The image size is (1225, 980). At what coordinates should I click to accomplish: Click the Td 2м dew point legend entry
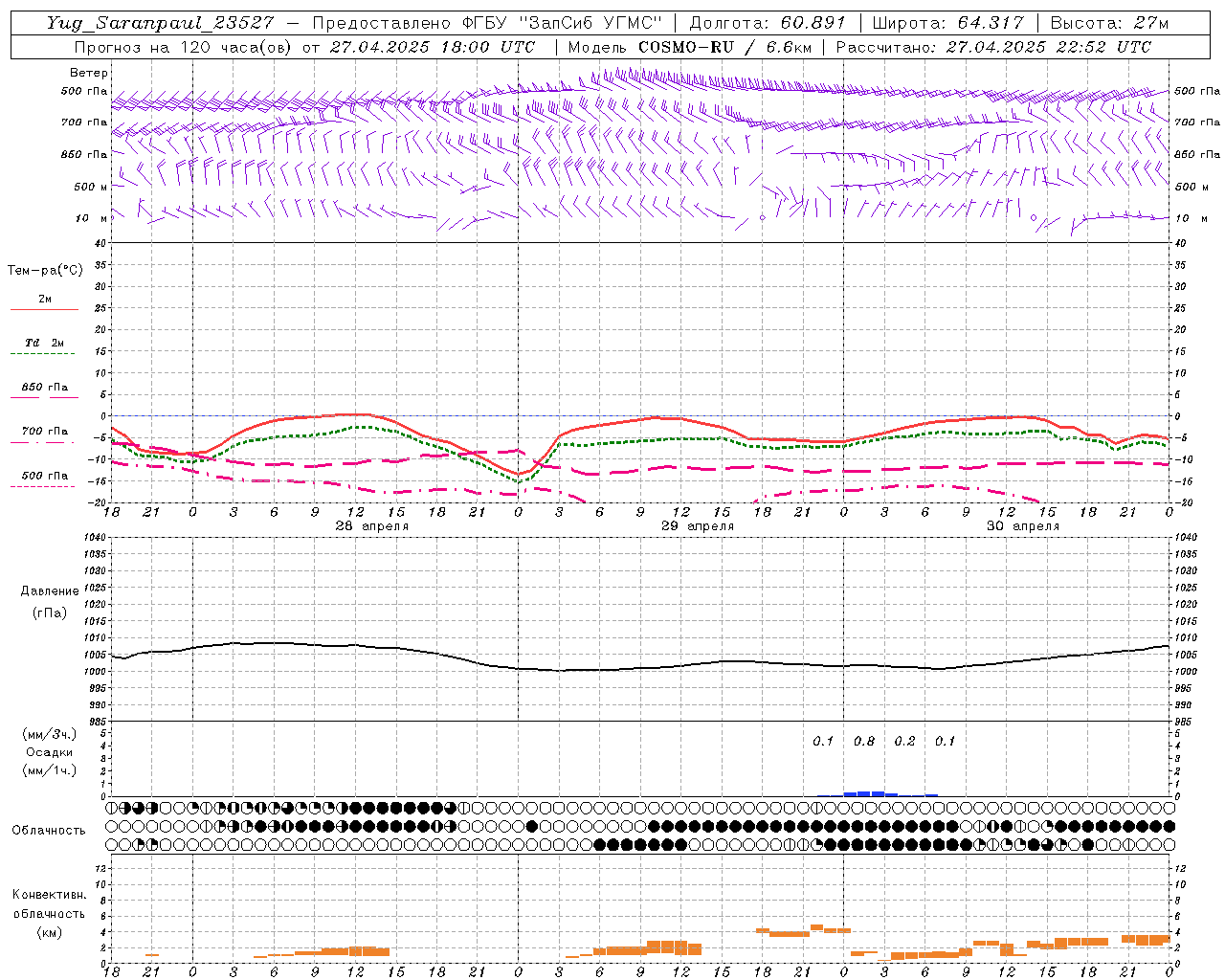(45, 343)
